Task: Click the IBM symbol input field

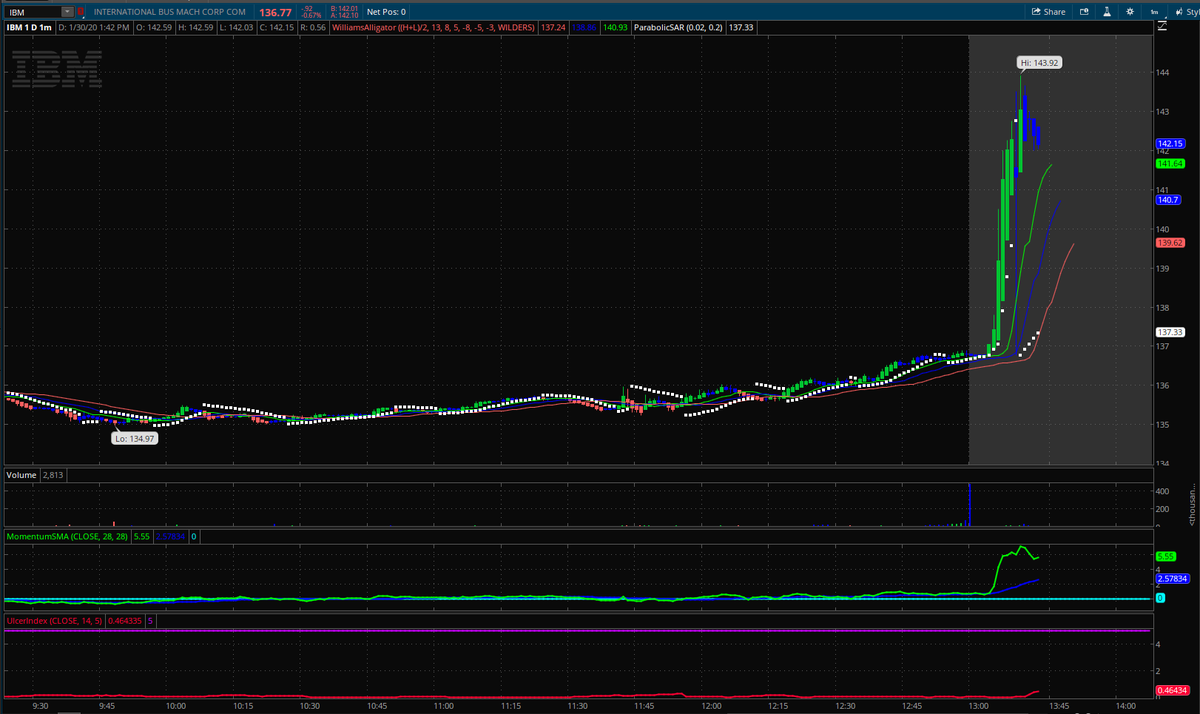Action: pos(33,12)
